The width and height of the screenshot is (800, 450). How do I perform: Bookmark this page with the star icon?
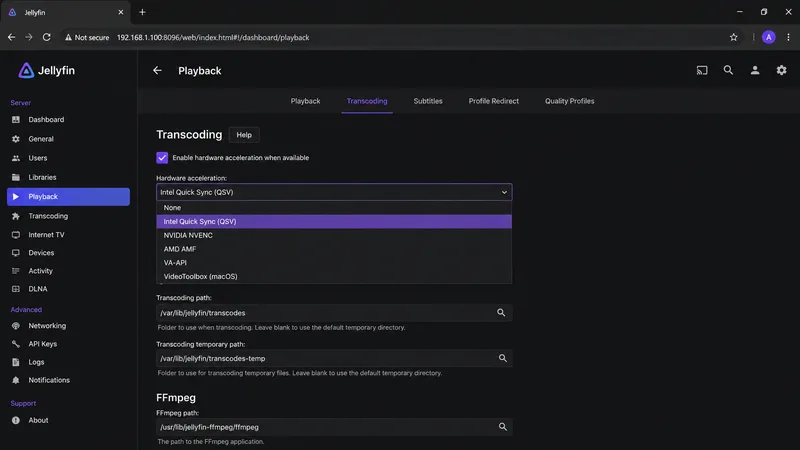733,37
